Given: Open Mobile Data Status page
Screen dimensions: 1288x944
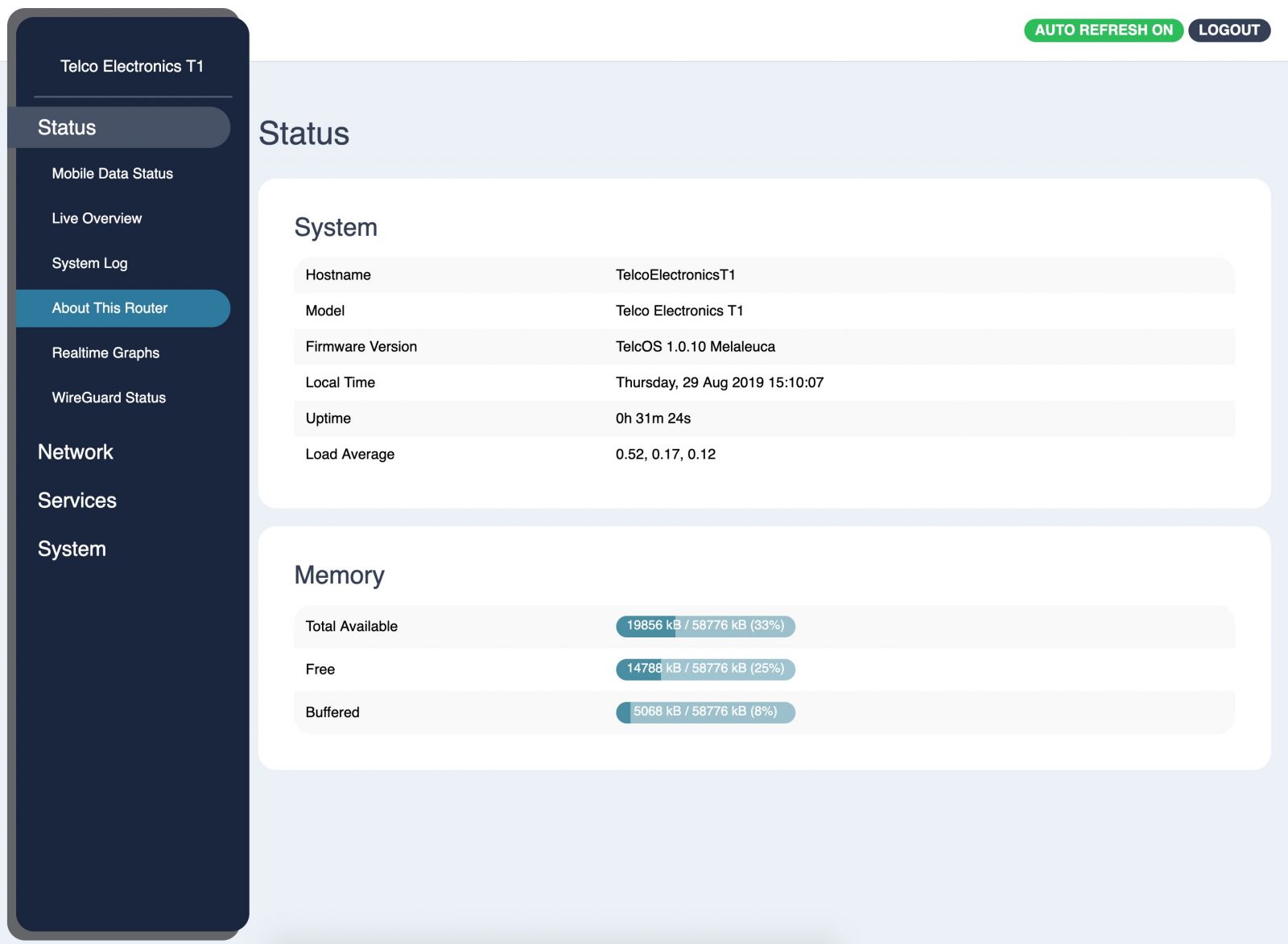Looking at the screenshot, I should [x=112, y=173].
